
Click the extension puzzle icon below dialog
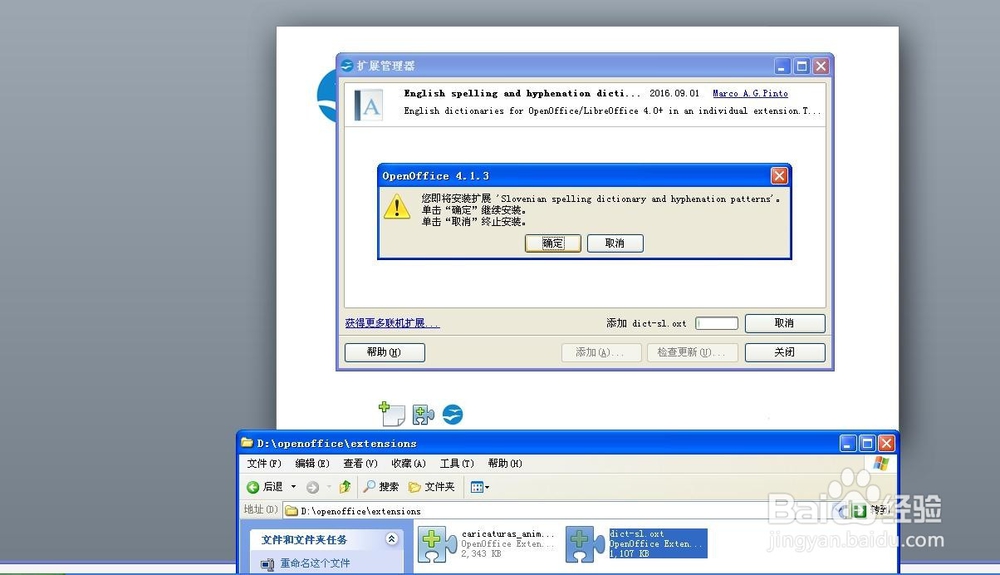423,414
